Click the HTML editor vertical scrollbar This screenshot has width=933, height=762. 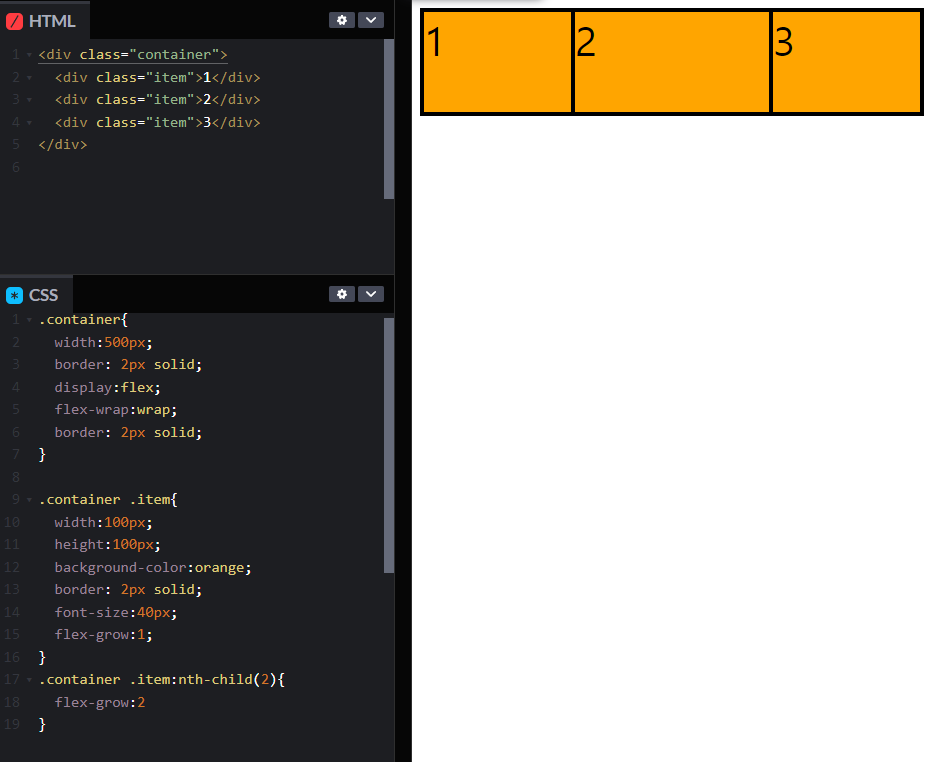[x=389, y=119]
